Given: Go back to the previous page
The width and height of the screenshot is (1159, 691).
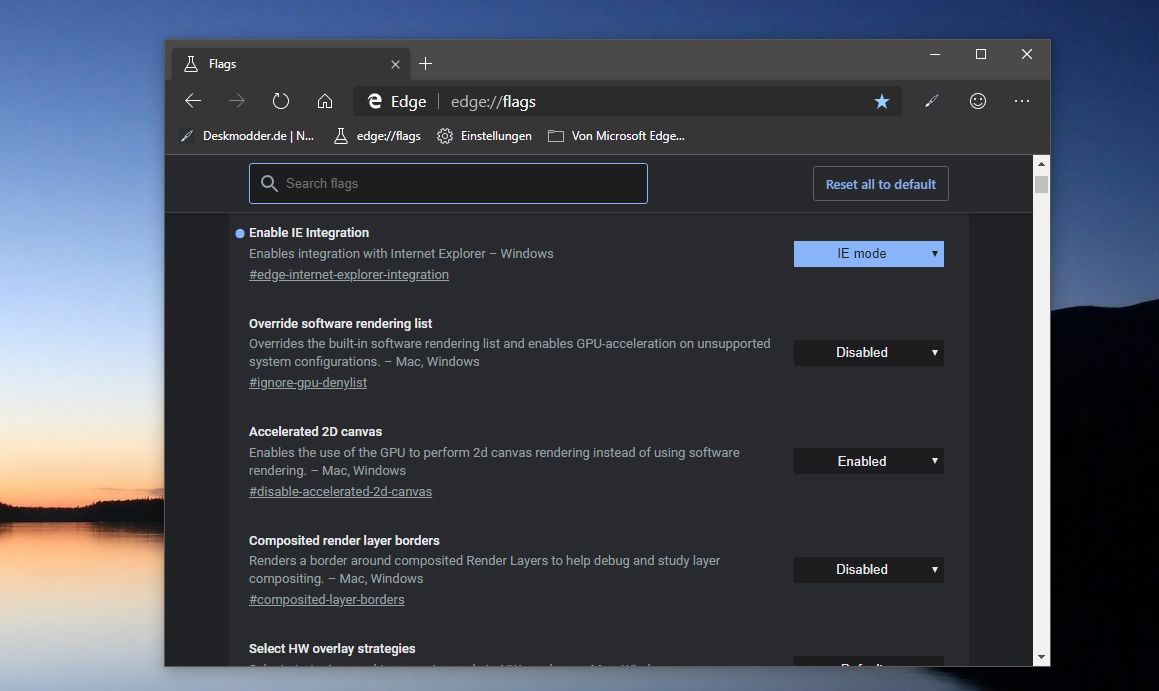Looking at the screenshot, I should pos(193,101).
